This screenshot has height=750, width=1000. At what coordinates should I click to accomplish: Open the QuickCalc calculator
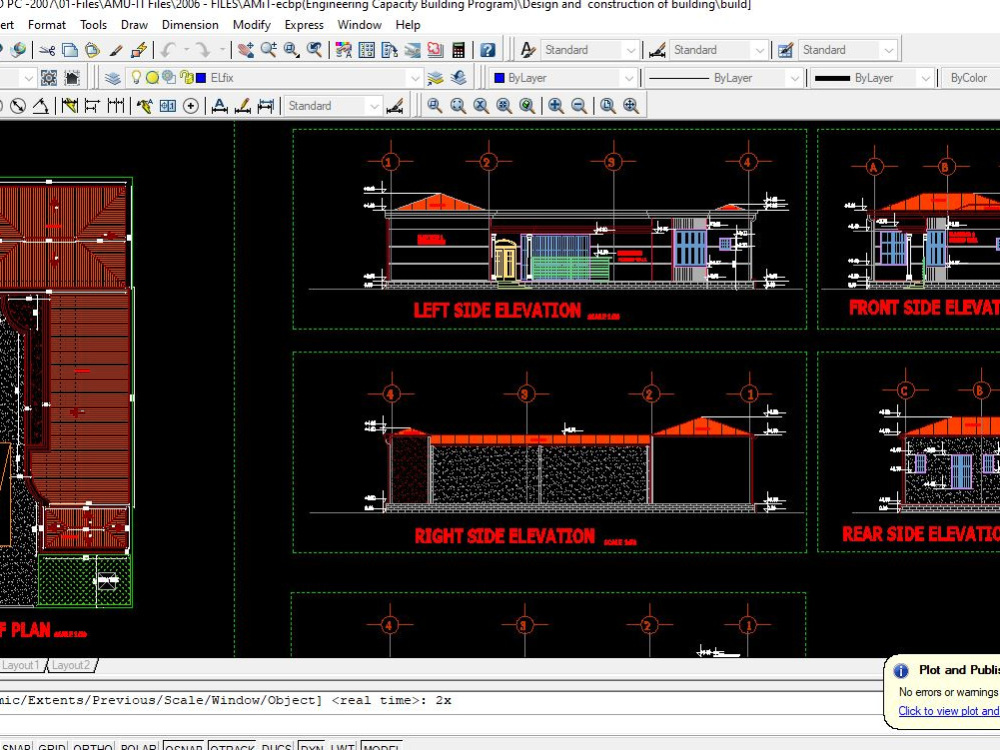pos(458,49)
